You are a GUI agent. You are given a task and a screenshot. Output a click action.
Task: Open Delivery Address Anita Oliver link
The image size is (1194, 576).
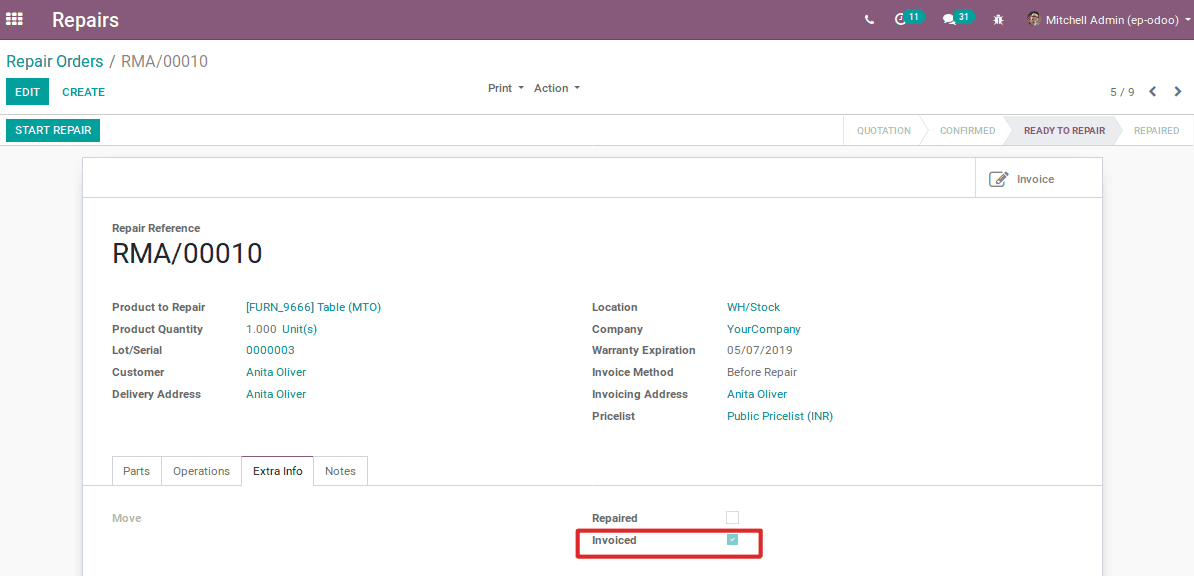[276, 395]
